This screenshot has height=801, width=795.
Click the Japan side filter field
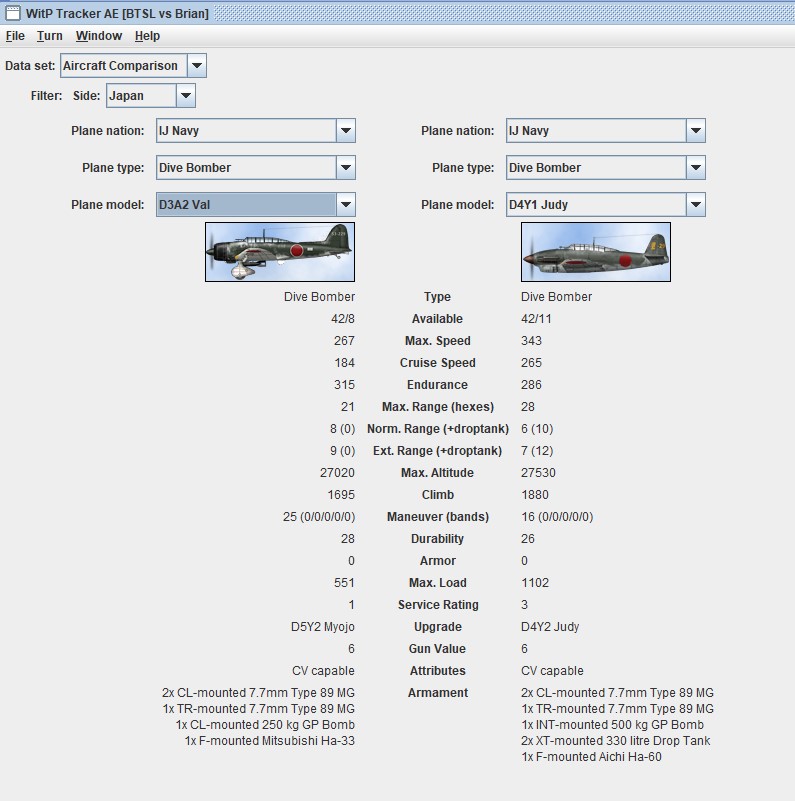(x=142, y=96)
